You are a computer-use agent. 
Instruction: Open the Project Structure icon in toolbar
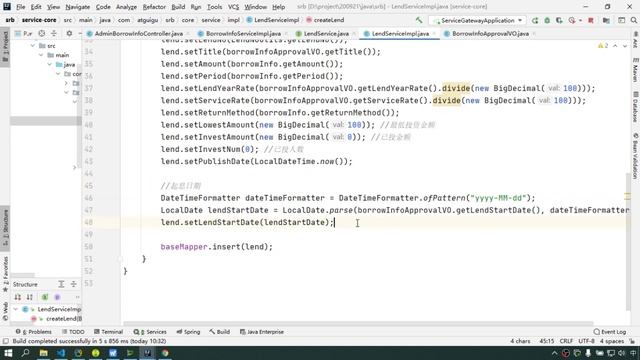[606, 20]
